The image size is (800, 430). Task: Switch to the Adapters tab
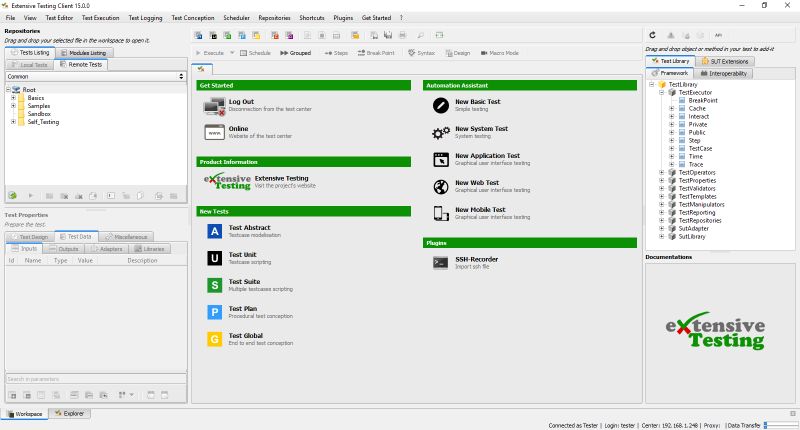(x=107, y=249)
